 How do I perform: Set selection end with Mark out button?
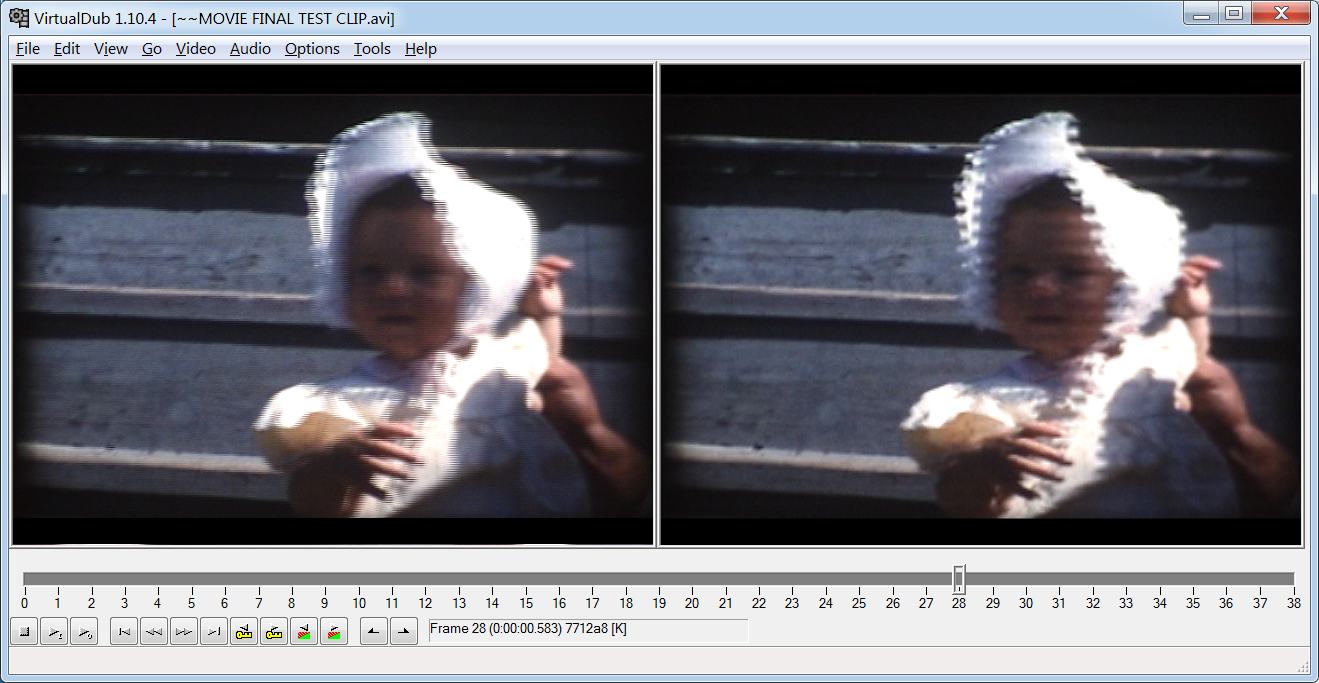pyautogui.click(x=404, y=631)
